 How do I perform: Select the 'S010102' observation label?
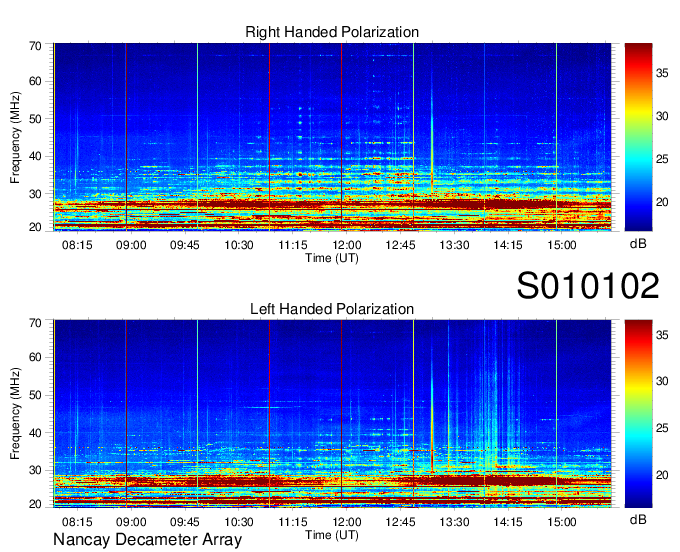pos(588,286)
